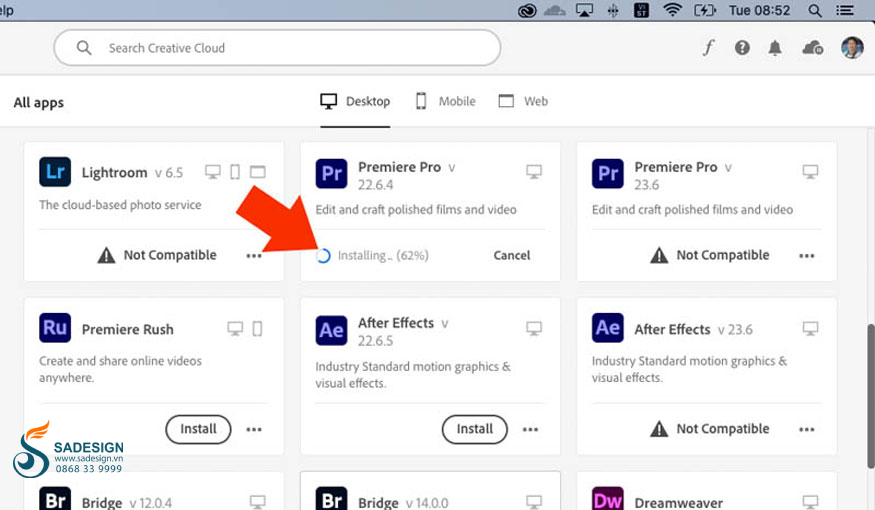The width and height of the screenshot is (875, 510).
Task: Open Creative Cloud icon in menu bar
Action: pyautogui.click(x=527, y=11)
